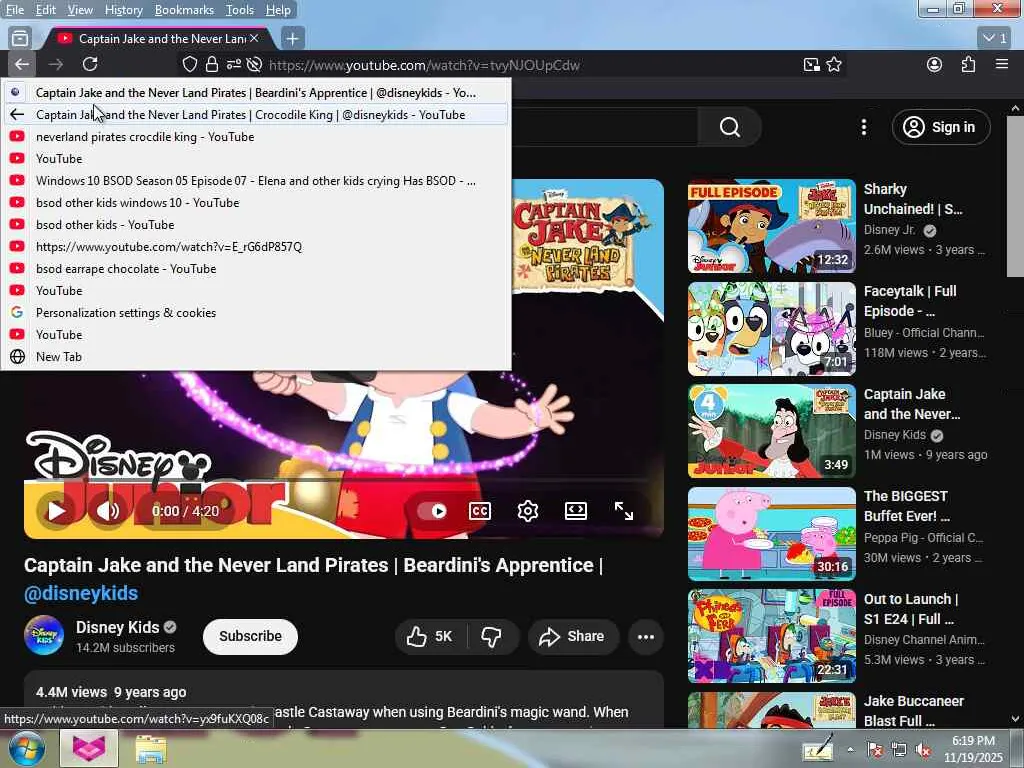Open Firefox account icon

click(935, 64)
